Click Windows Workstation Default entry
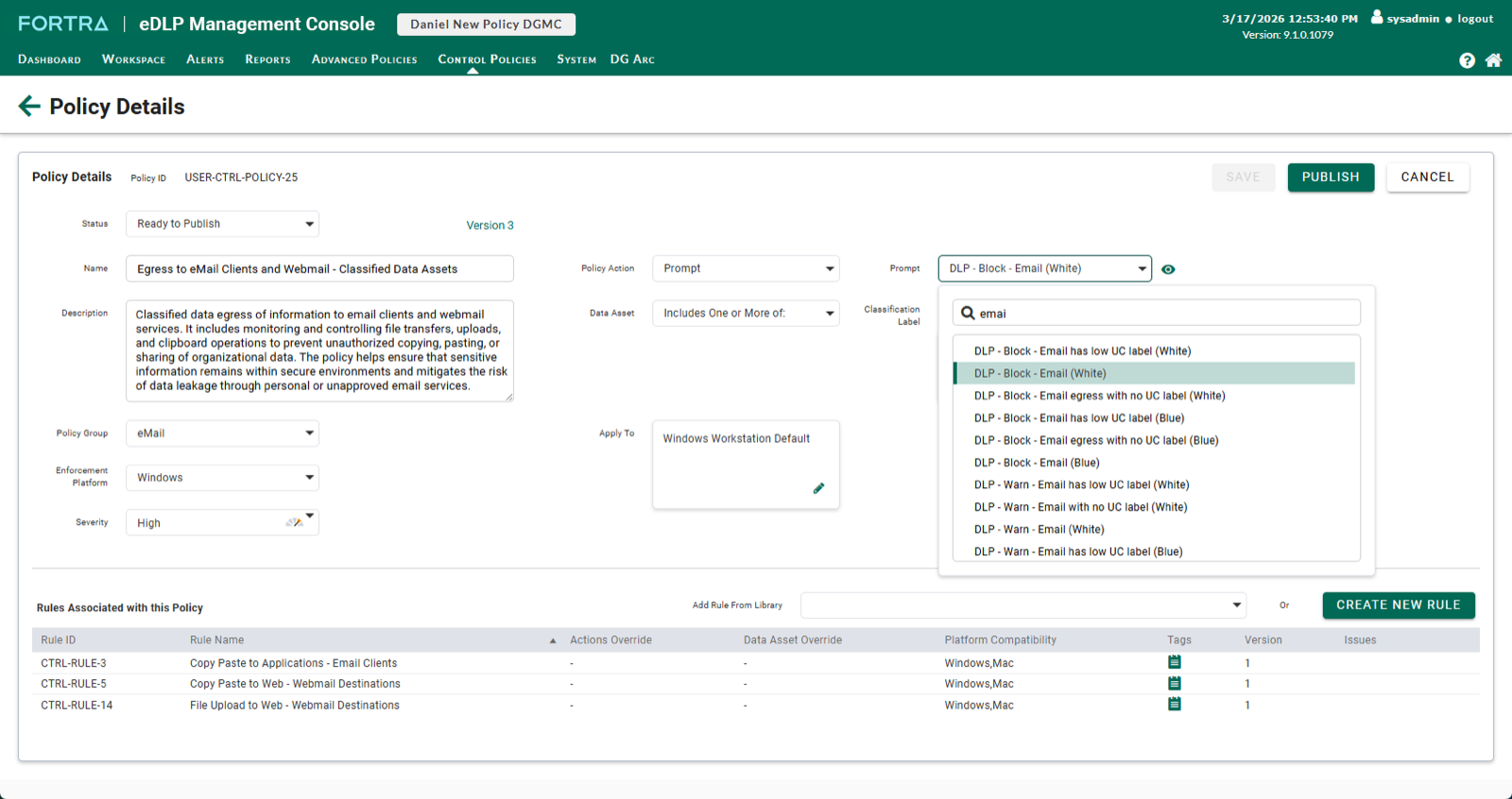The height and width of the screenshot is (799, 1512). point(736,439)
